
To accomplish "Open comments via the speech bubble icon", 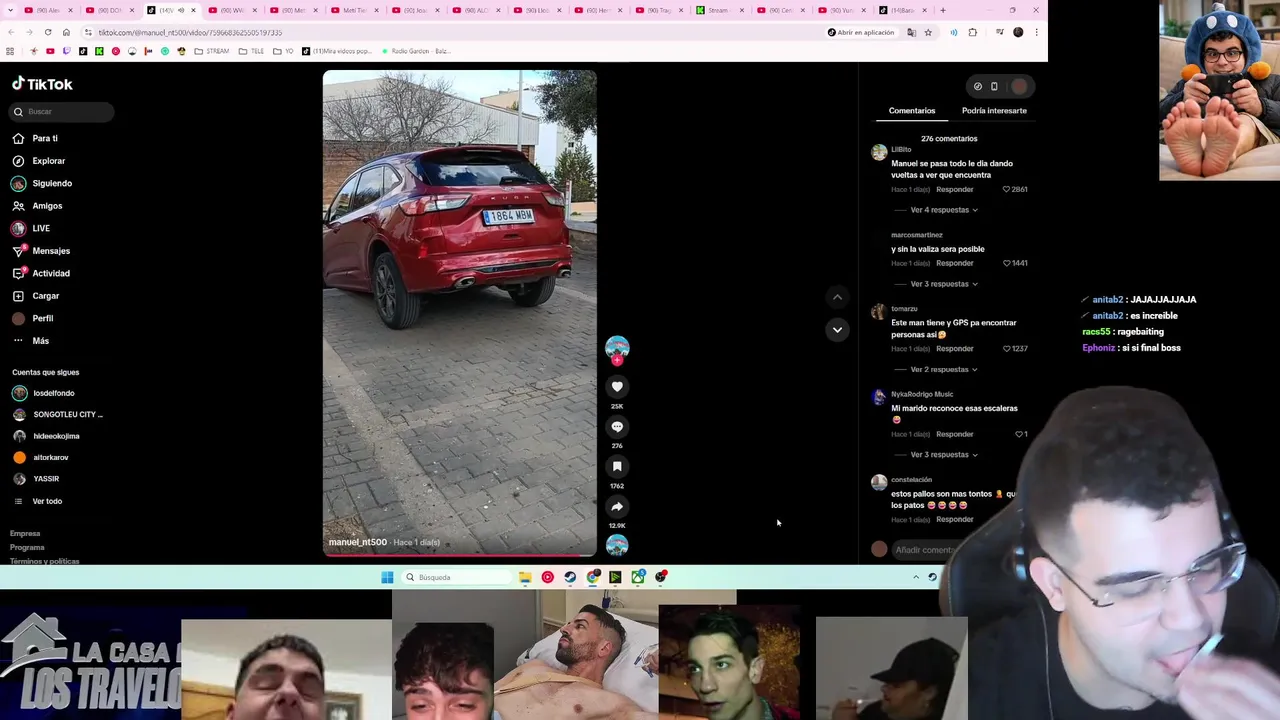I will coord(617,426).
